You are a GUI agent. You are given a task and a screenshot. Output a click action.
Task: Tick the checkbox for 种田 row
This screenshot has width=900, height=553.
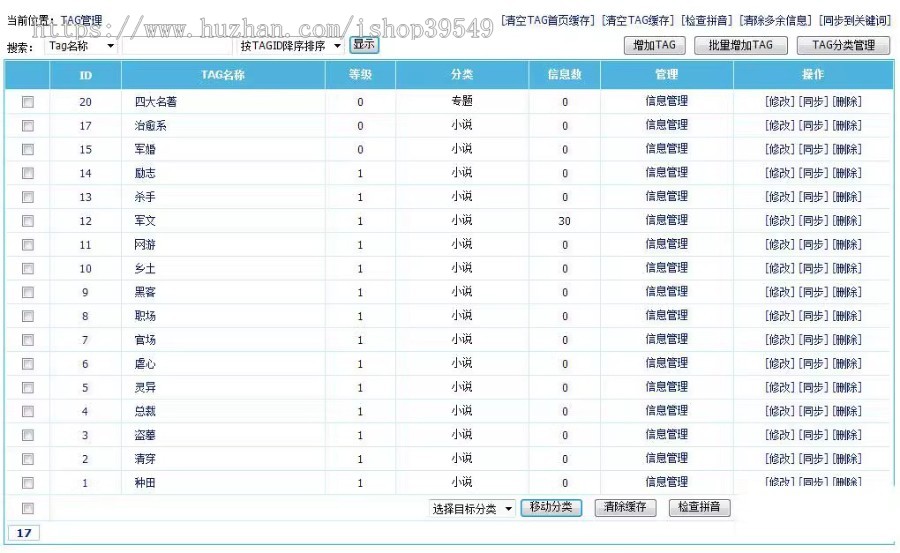point(28,483)
